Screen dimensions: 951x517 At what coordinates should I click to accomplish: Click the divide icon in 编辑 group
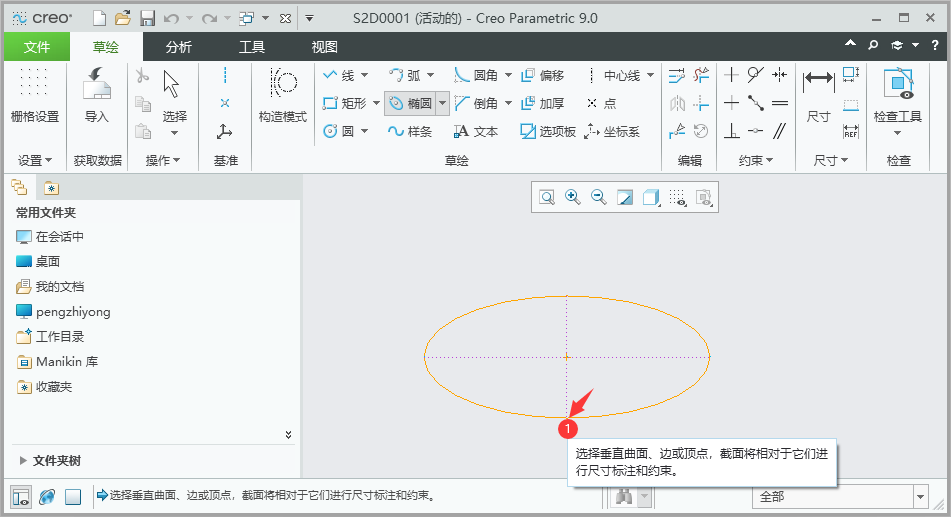pos(677,131)
